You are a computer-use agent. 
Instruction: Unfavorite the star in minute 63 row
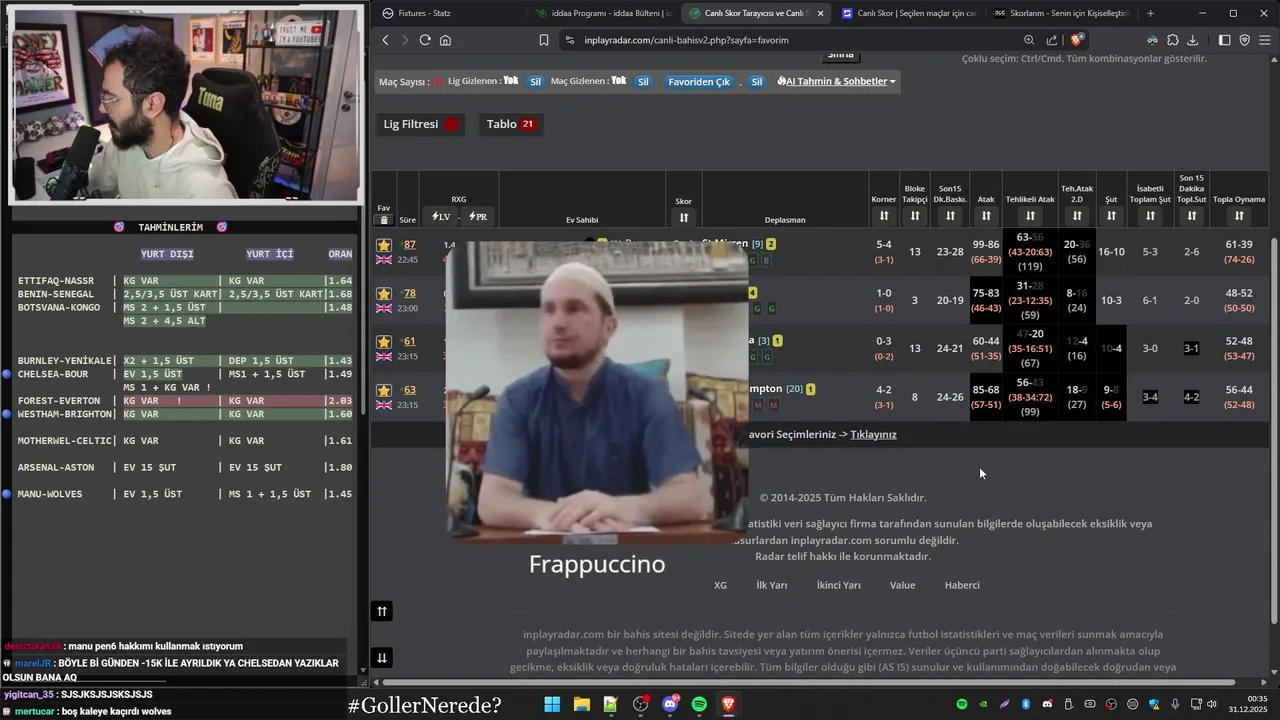[x=384, y=390]
